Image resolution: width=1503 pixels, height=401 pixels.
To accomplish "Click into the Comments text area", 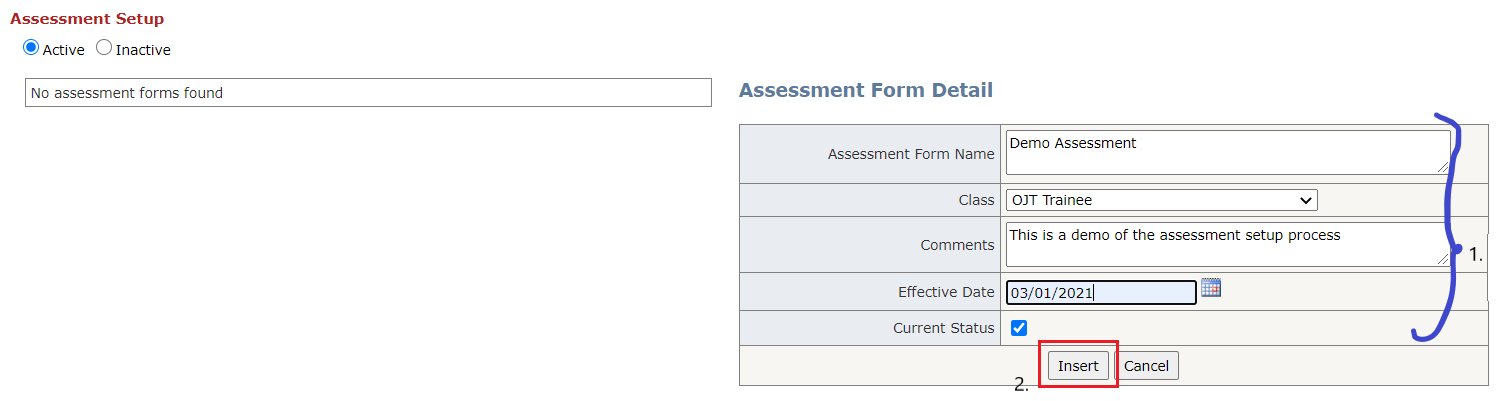I will click(1220, 244).
